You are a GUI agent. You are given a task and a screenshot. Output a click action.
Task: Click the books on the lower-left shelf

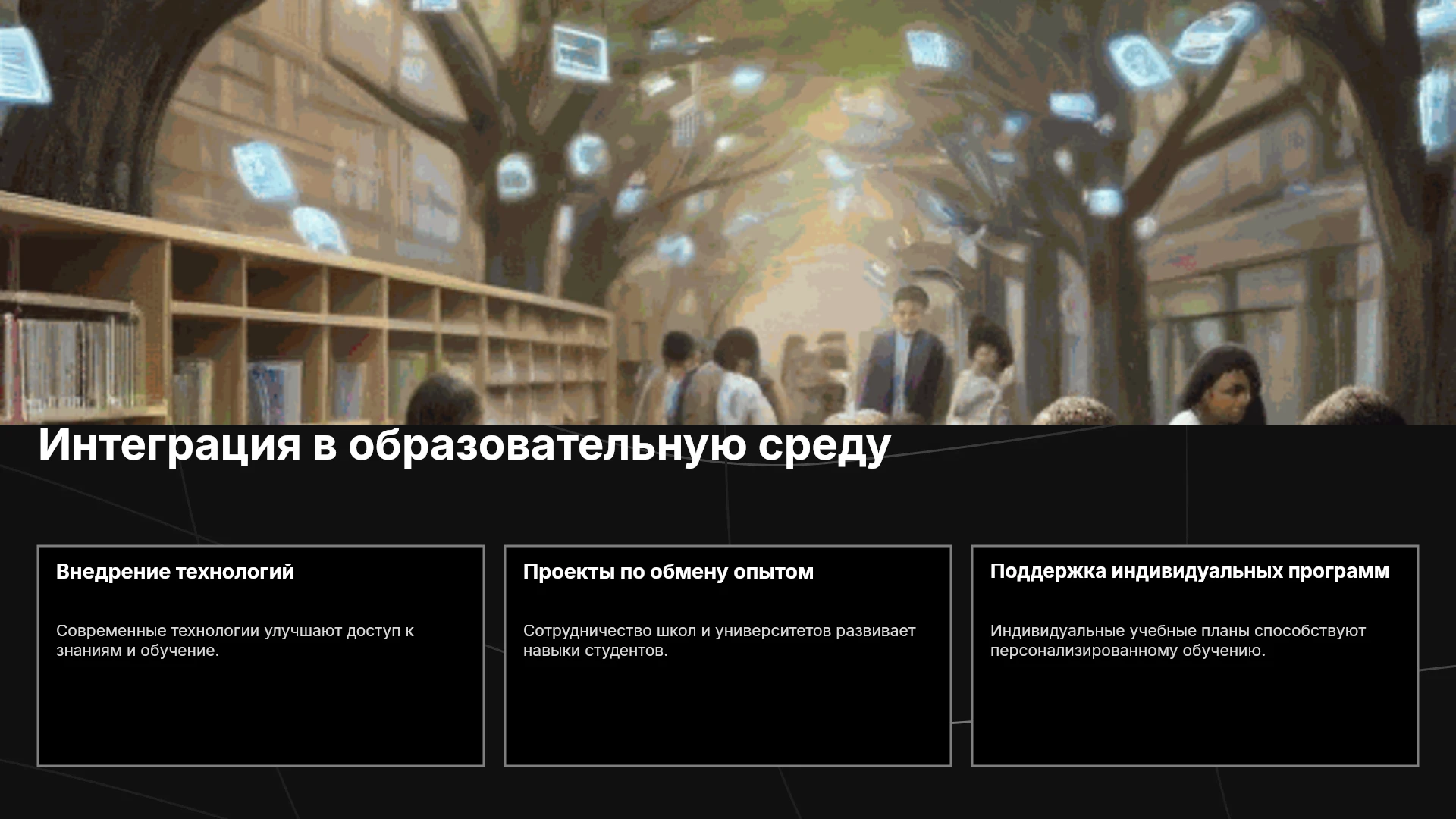tap(72, 362)
